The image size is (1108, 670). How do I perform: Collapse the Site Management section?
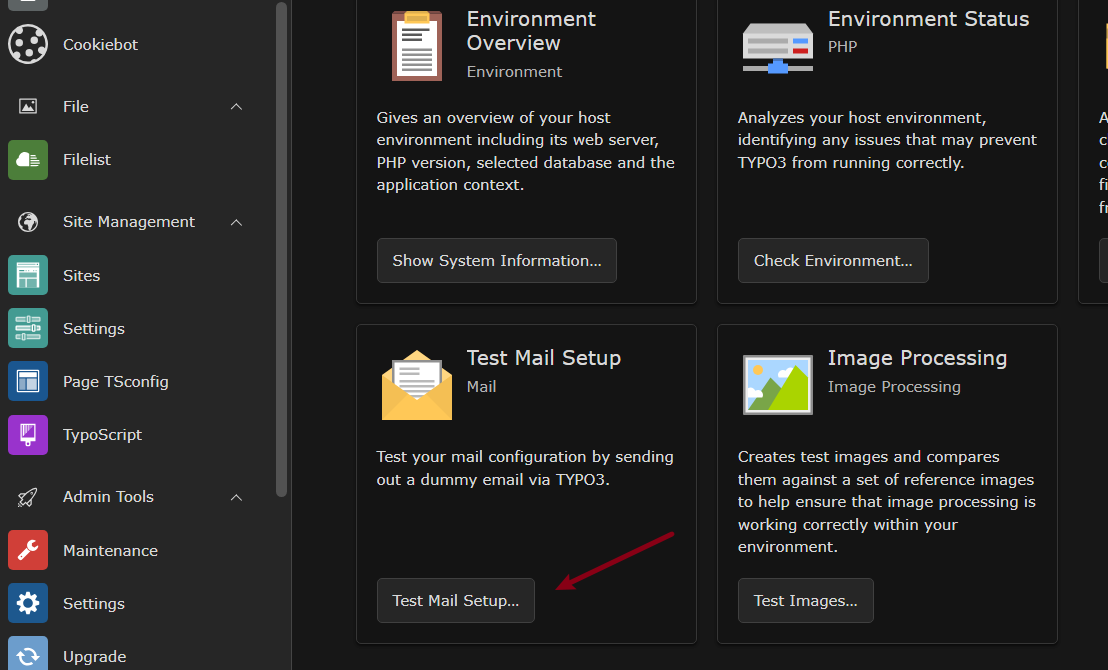point(236,221)
